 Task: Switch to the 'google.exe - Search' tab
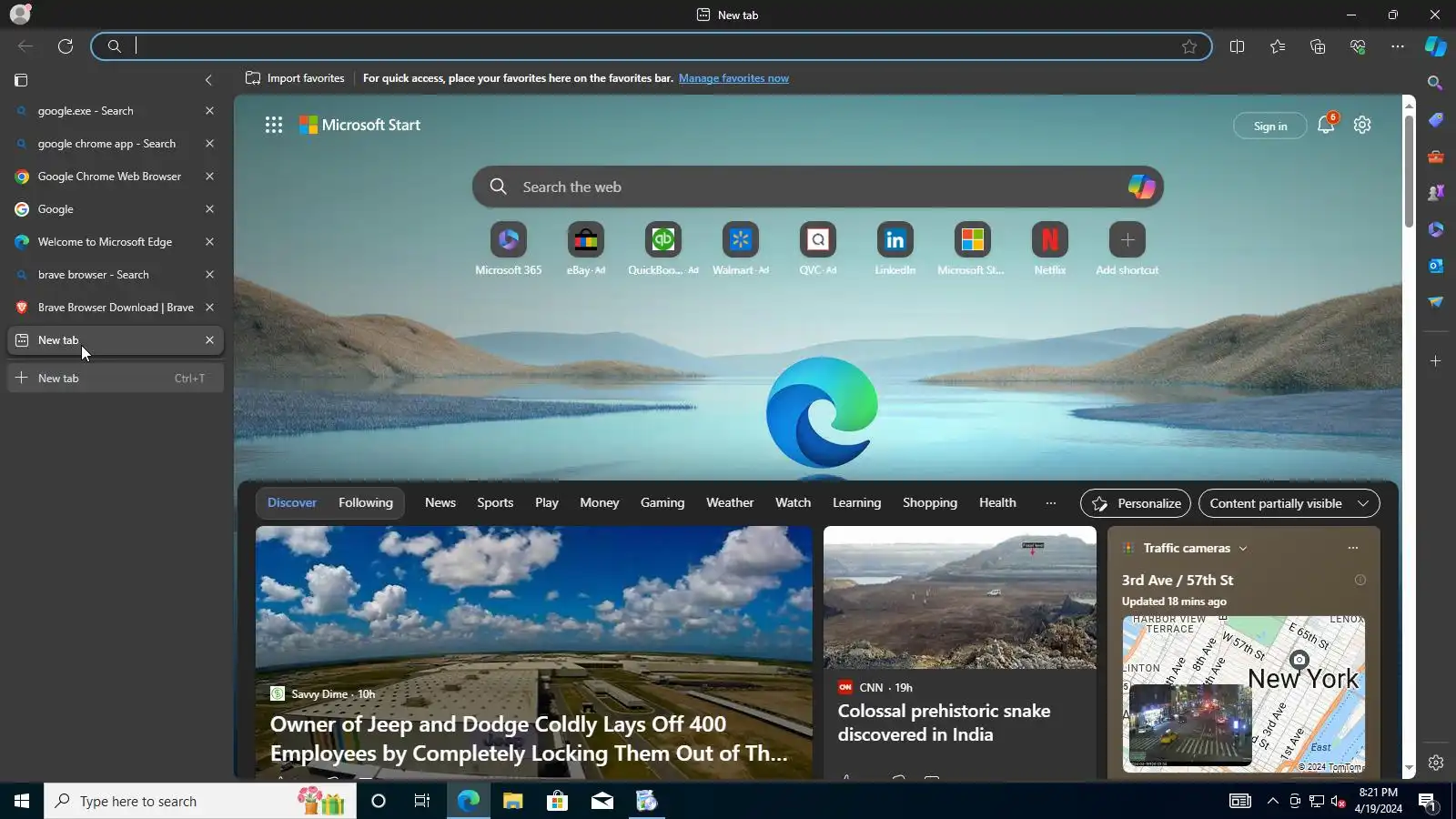(115, 111)
